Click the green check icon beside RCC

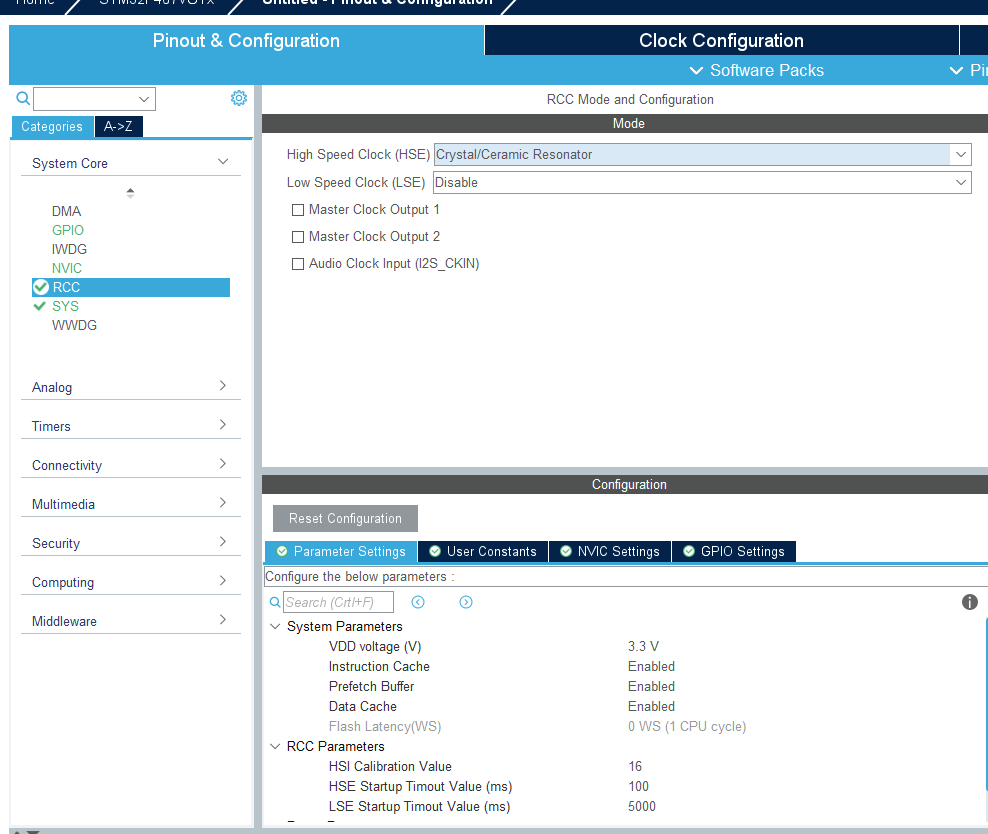[x=41, y=287]
